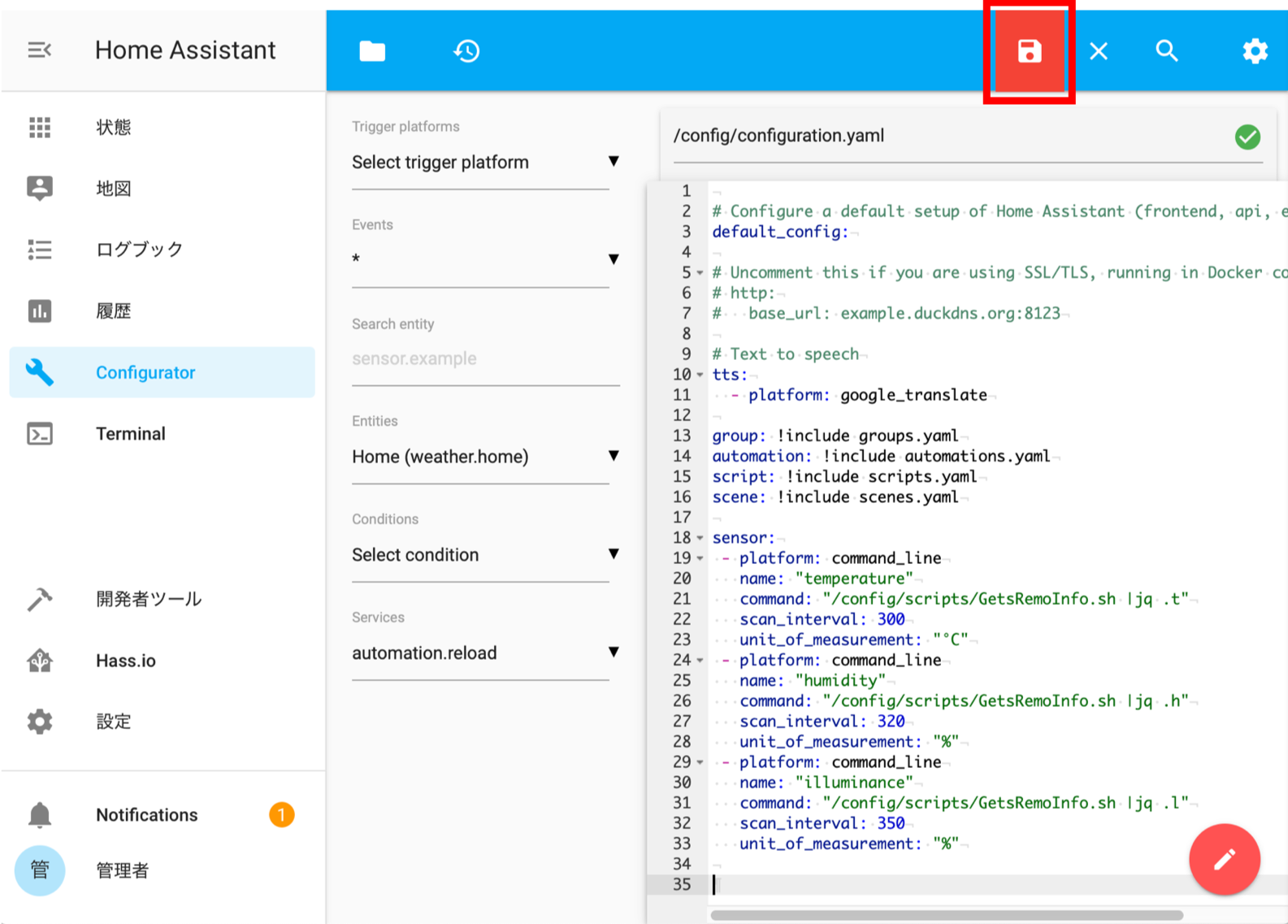Screen dimensions: 1288x924
Task: Open the Events dropdown showing asterisk
Action: [486, 260]
